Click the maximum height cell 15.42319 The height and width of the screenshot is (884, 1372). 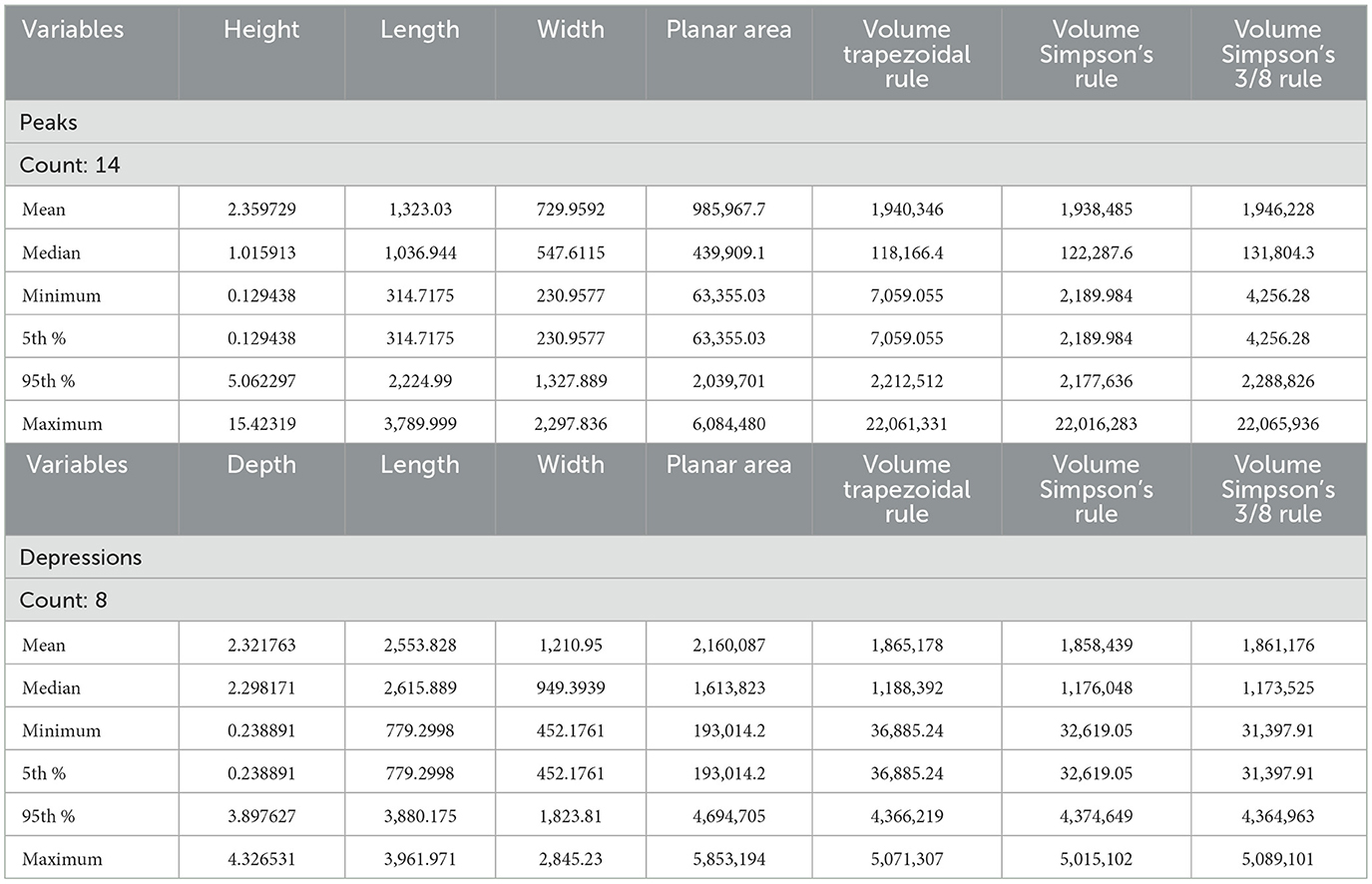pyautogui.click(x=261, y=424)
